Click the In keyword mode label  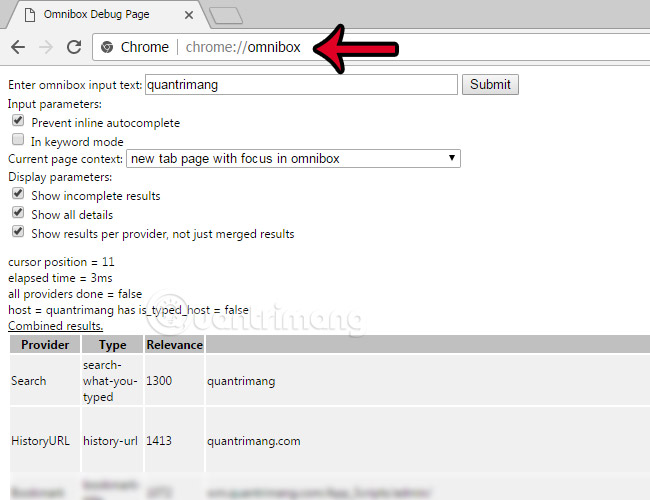pyautogui.click(x=77, y=142)
